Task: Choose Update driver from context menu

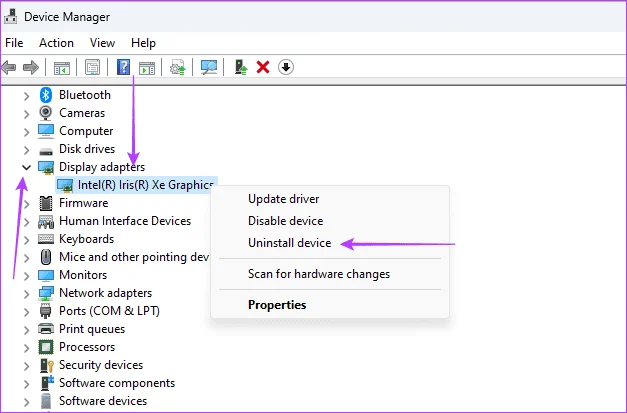Action: 284,199
